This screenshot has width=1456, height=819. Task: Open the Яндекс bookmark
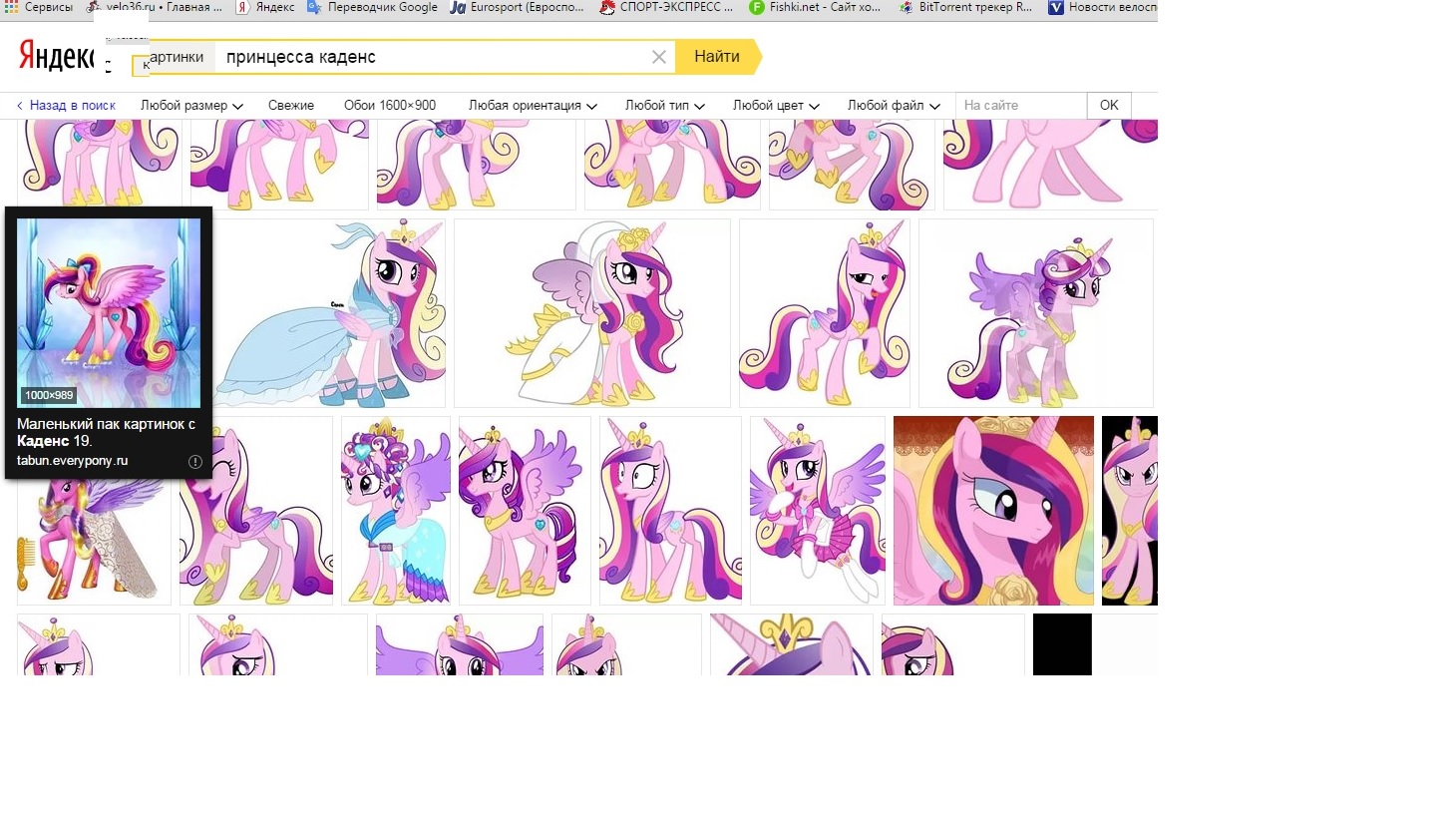click(x=265, y=7)
